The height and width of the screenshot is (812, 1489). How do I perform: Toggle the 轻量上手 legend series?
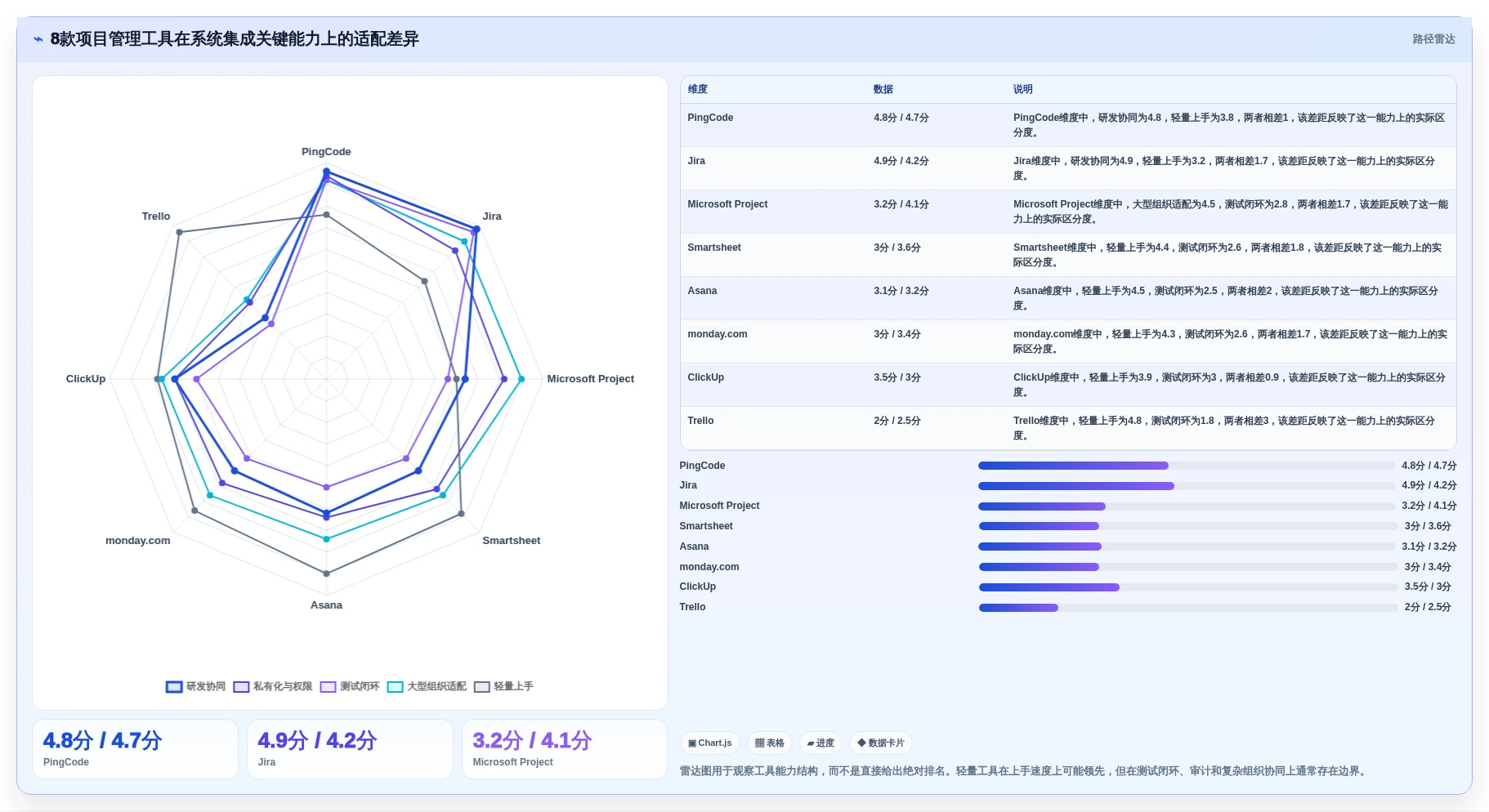(x=503, y=687)
